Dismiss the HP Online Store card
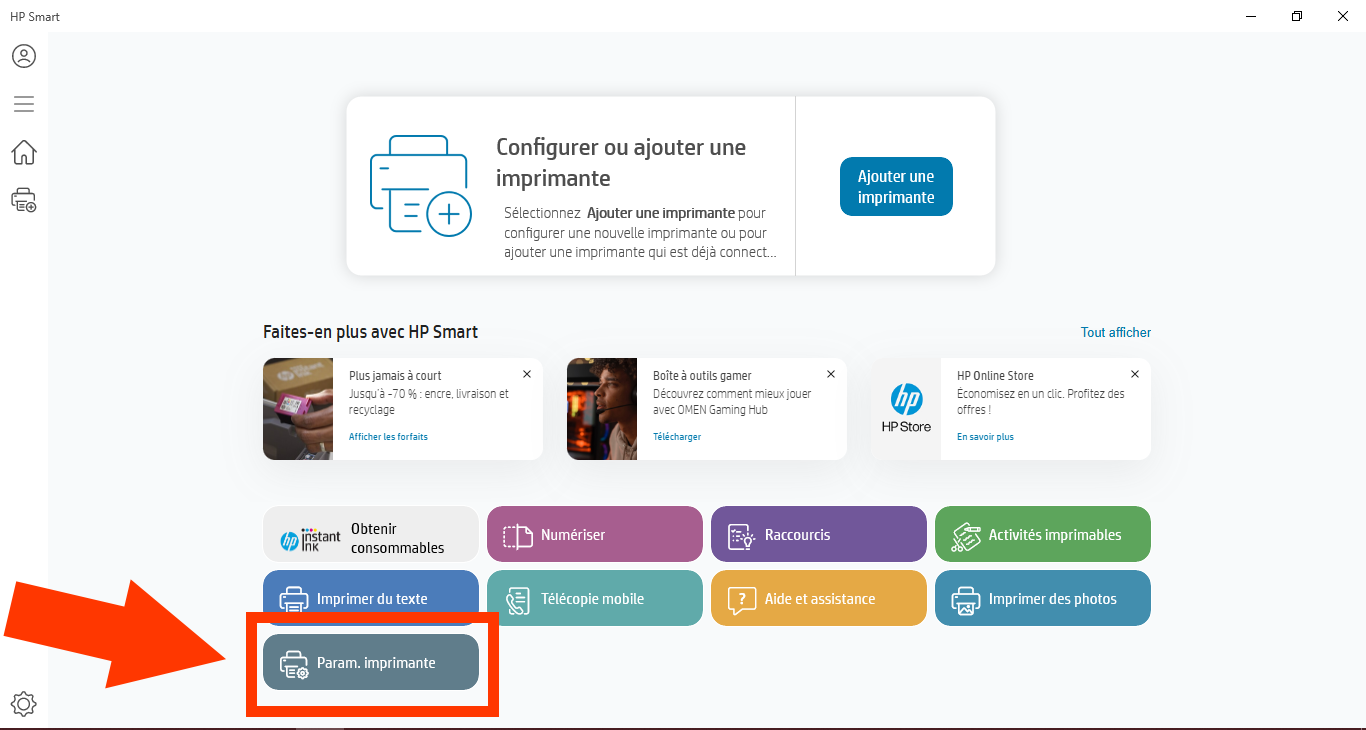The width and height of the screenshot is (1366, 730). [x=1135, y=374]
